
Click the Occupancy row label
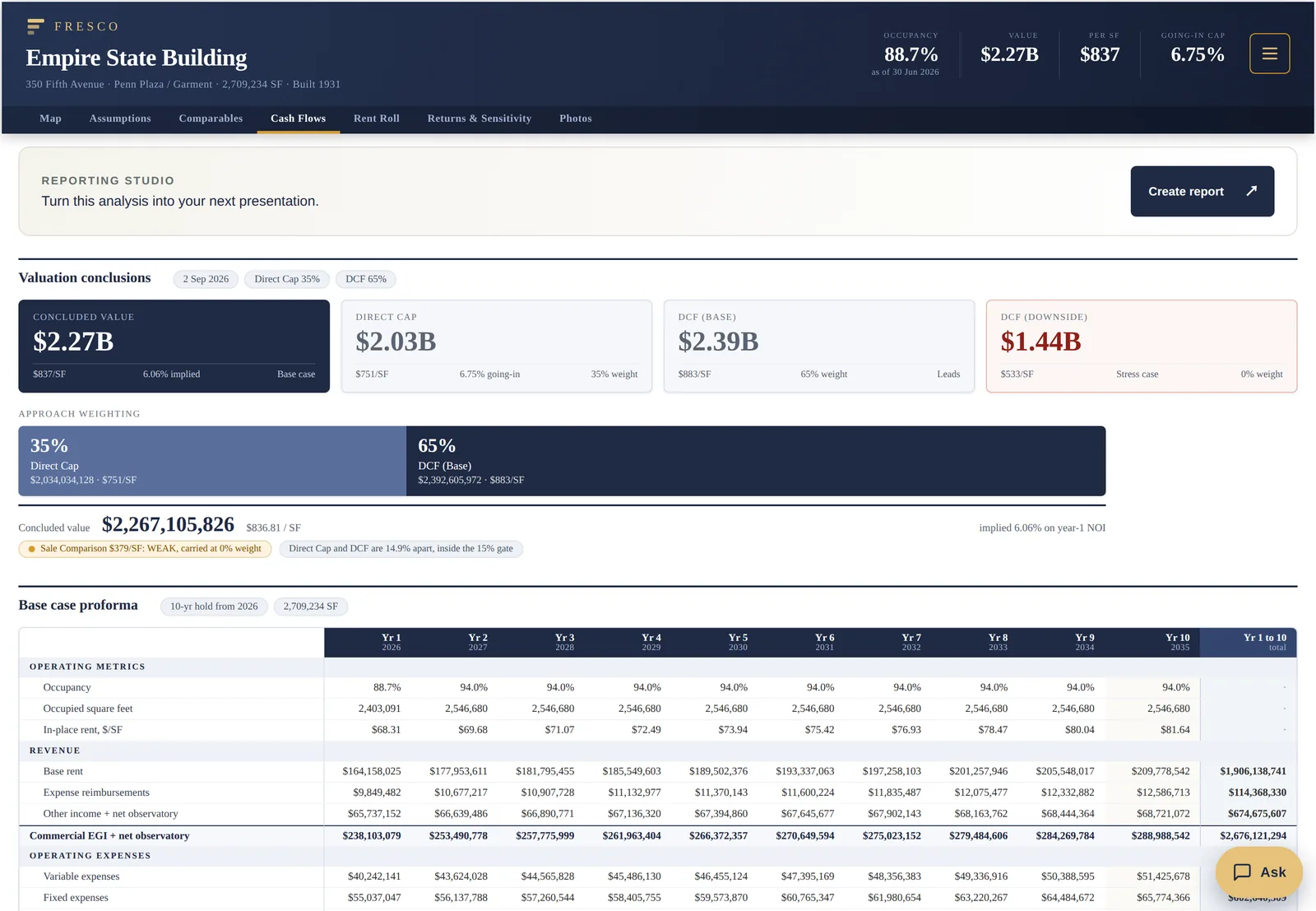[x=67, y=687]
